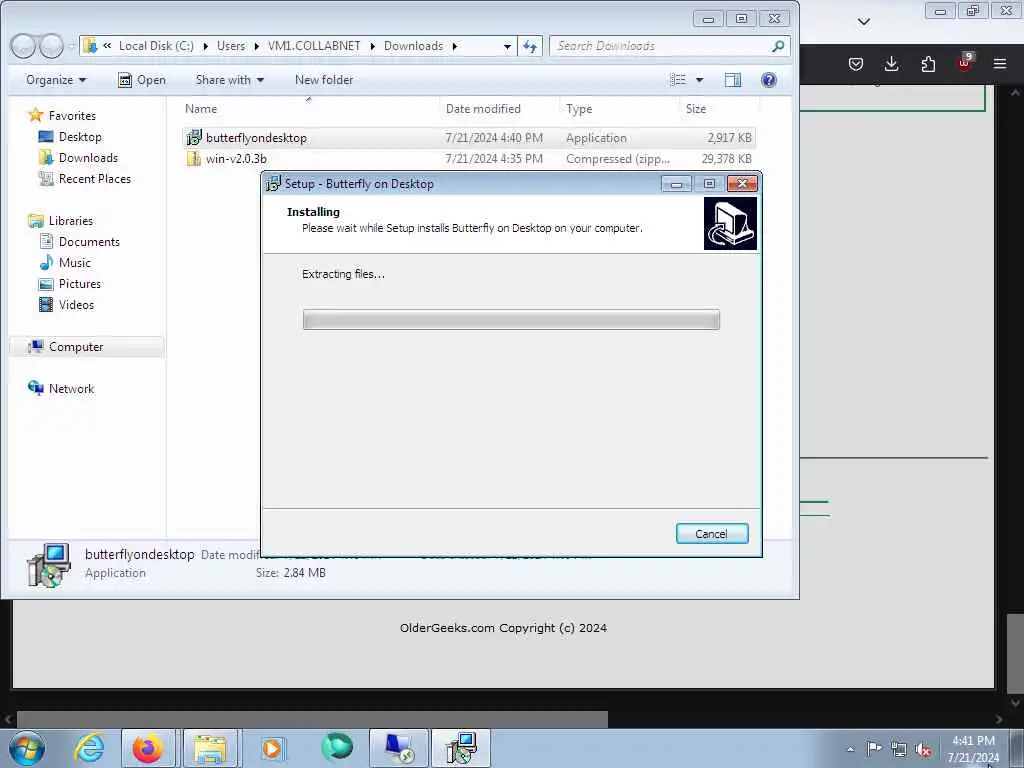The image size is (1024, 768).
Task: Click the Explorer Forward button
Action: click(x=52, y=46)
